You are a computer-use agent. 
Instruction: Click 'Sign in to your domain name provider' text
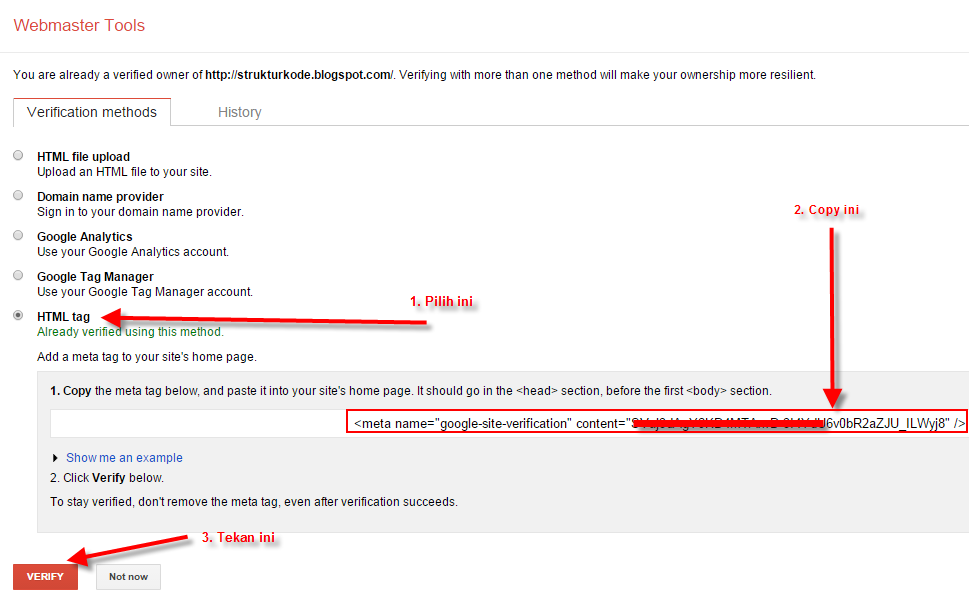140,212
